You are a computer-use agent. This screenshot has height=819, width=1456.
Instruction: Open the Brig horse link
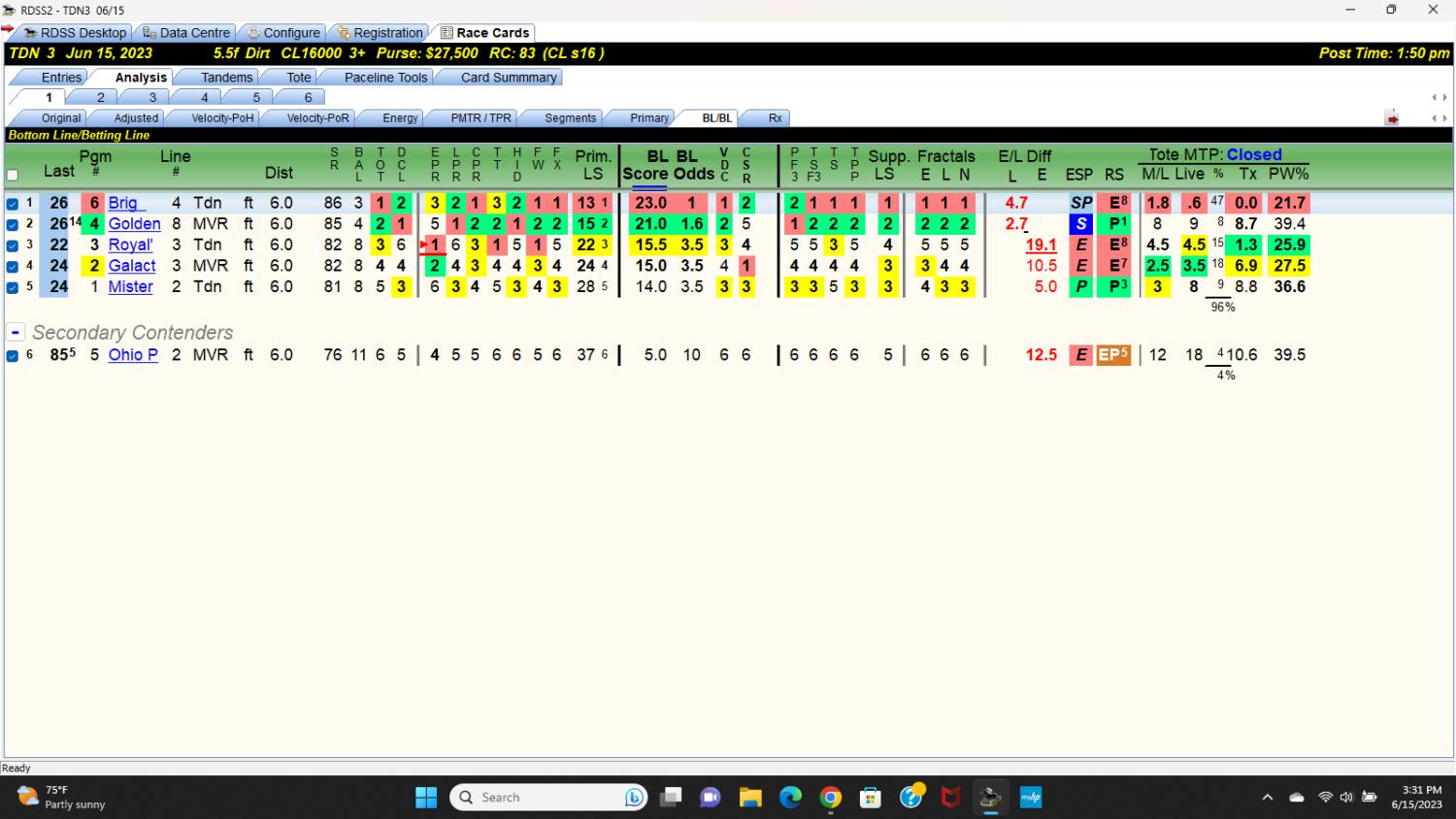(125, 203)
